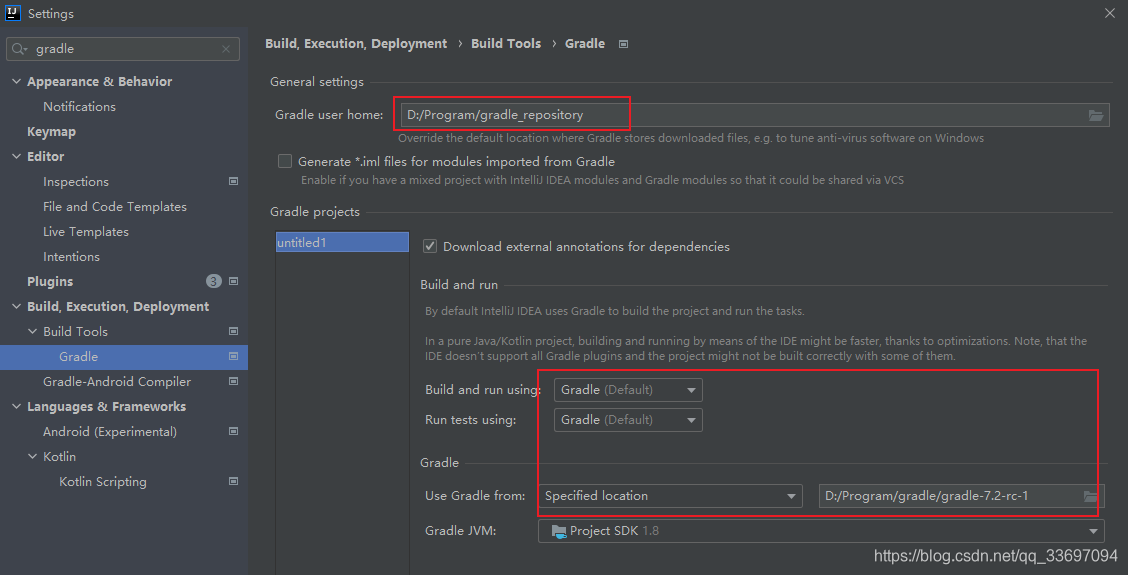Collapse Build, Execution, Deployment tree section

(17, 307)
